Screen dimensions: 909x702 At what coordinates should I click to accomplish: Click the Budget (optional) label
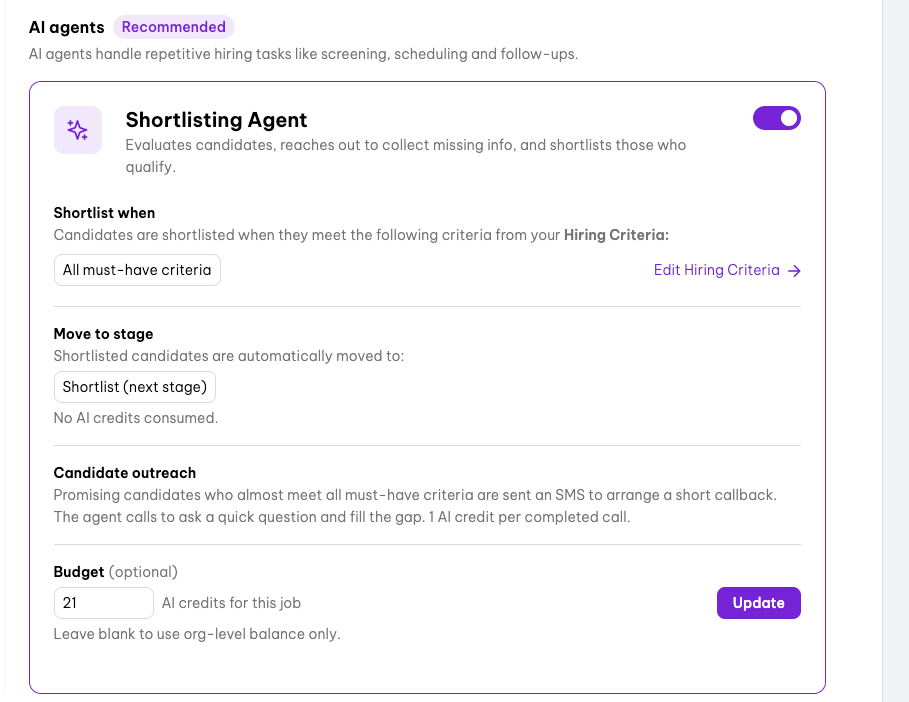pos(115,572)
